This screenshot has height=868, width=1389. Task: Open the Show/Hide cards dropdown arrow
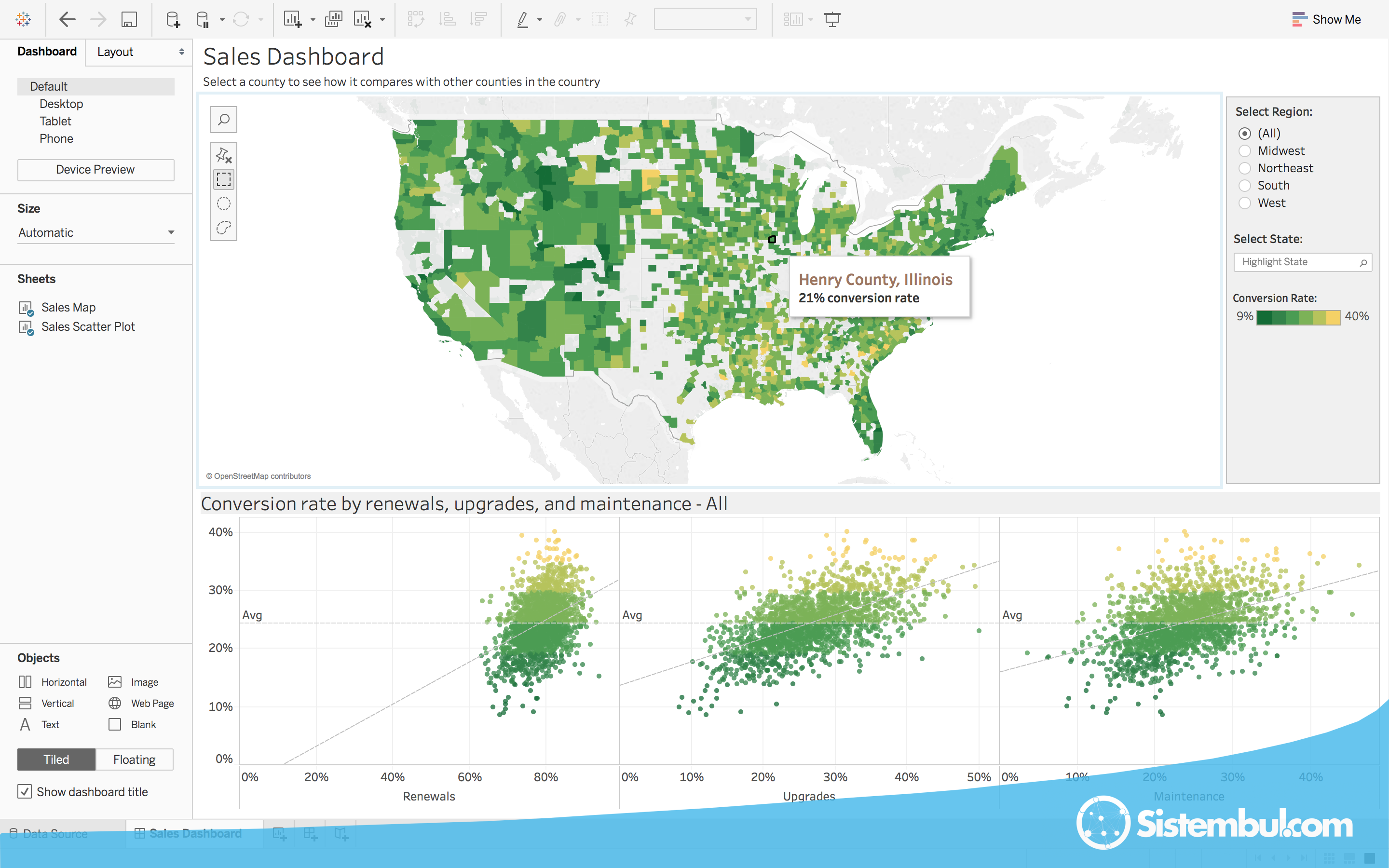click(810, 19)
